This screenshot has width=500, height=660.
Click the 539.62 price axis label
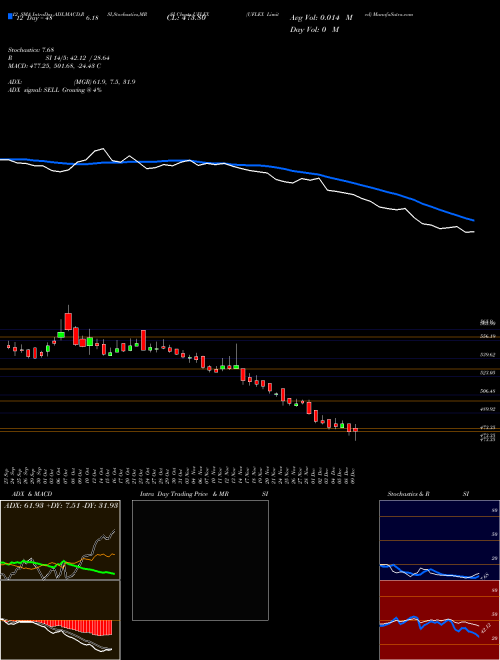488,355
